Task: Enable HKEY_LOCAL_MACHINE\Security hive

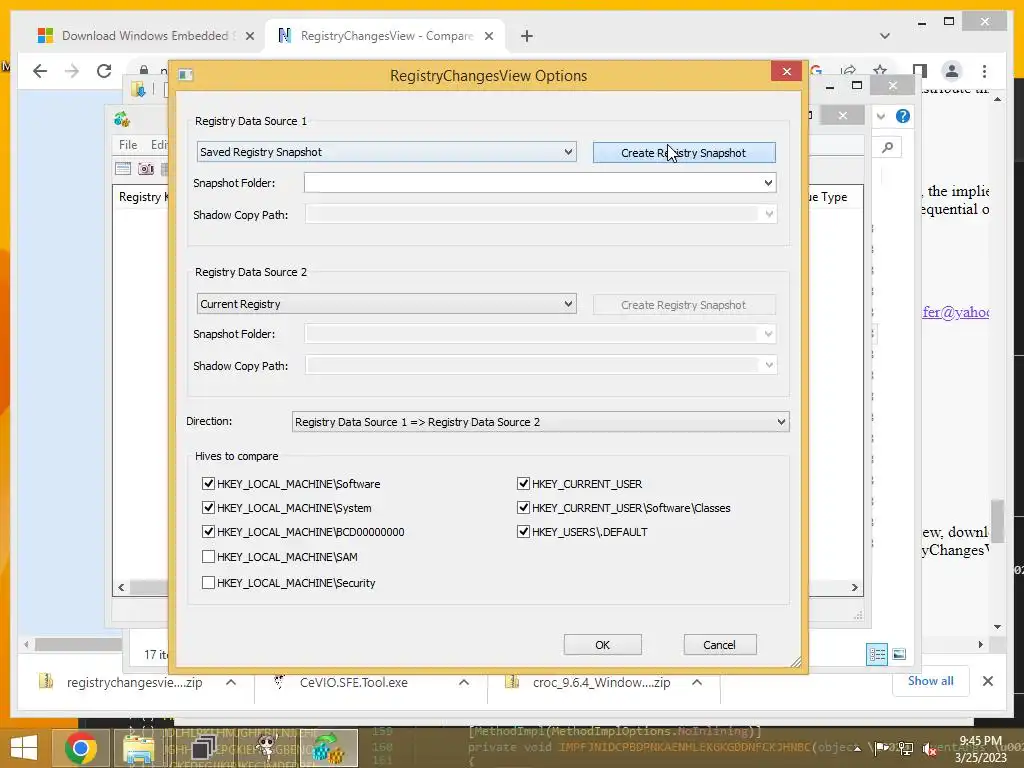Action: coord(208,583)
